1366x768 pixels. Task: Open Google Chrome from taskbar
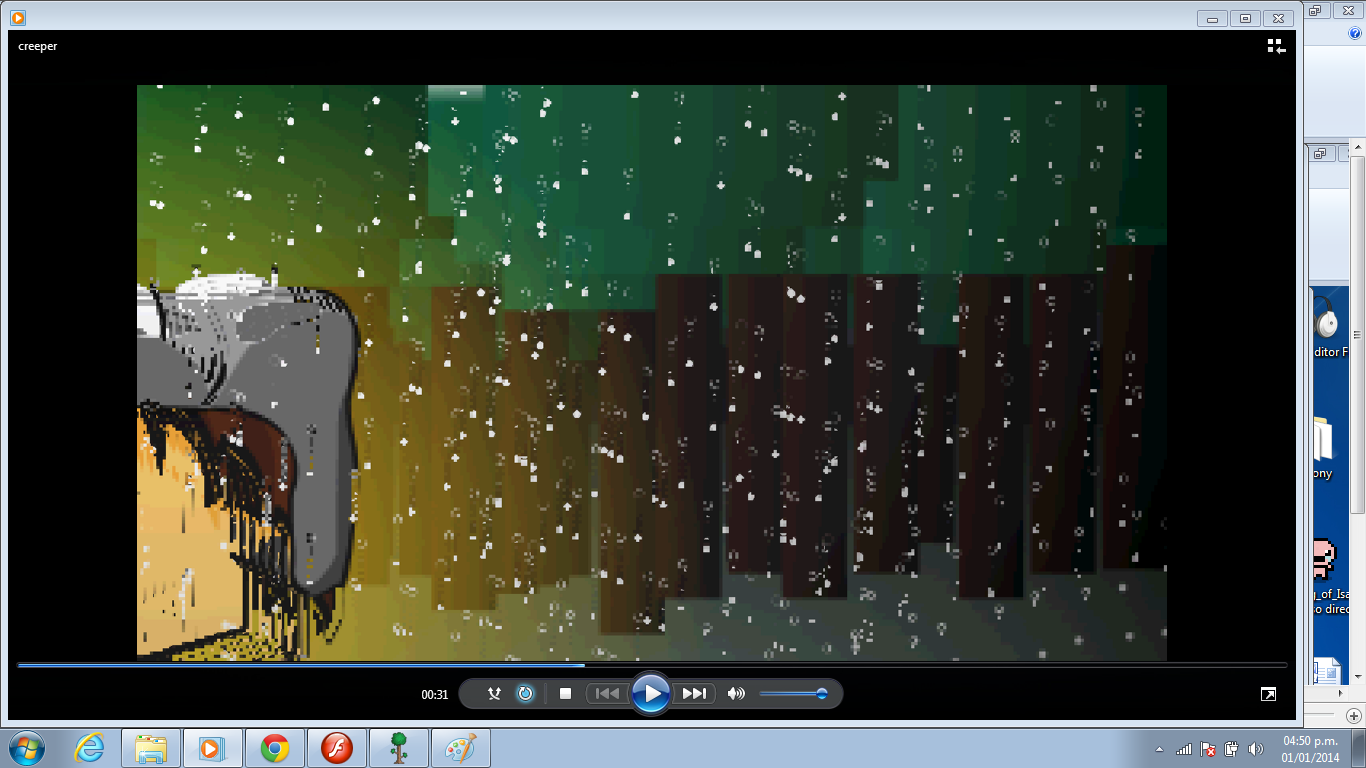tap(274, 748)
